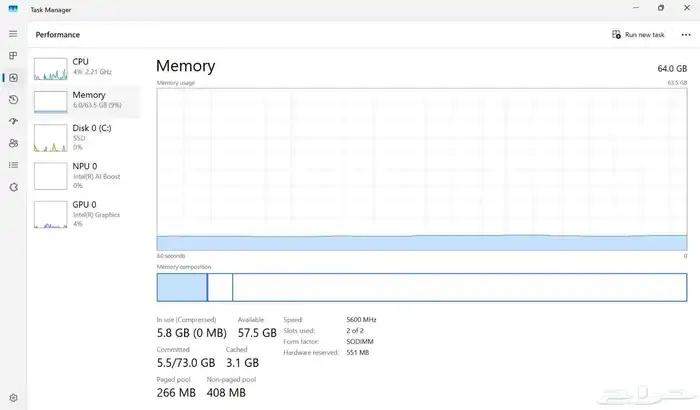
Task: Open the App history page icon
Action: (x=13, y=100)
